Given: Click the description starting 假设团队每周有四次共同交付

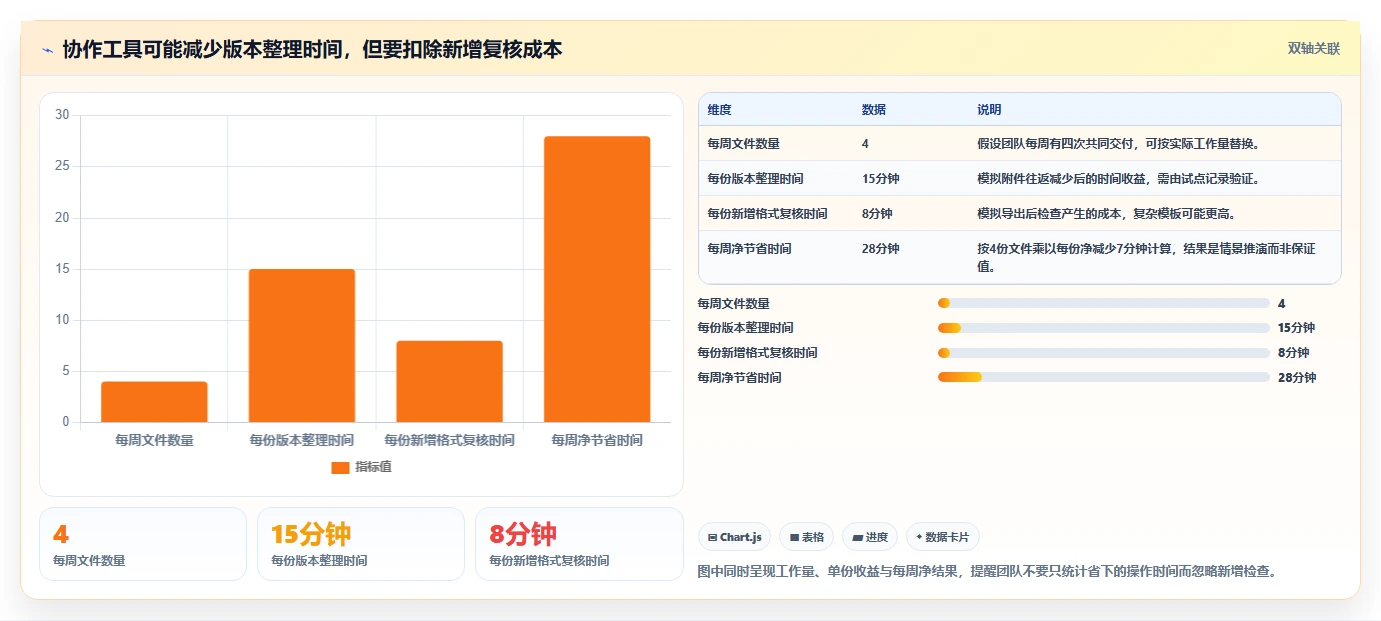Looking at the screenshot, I should 1118,144.
